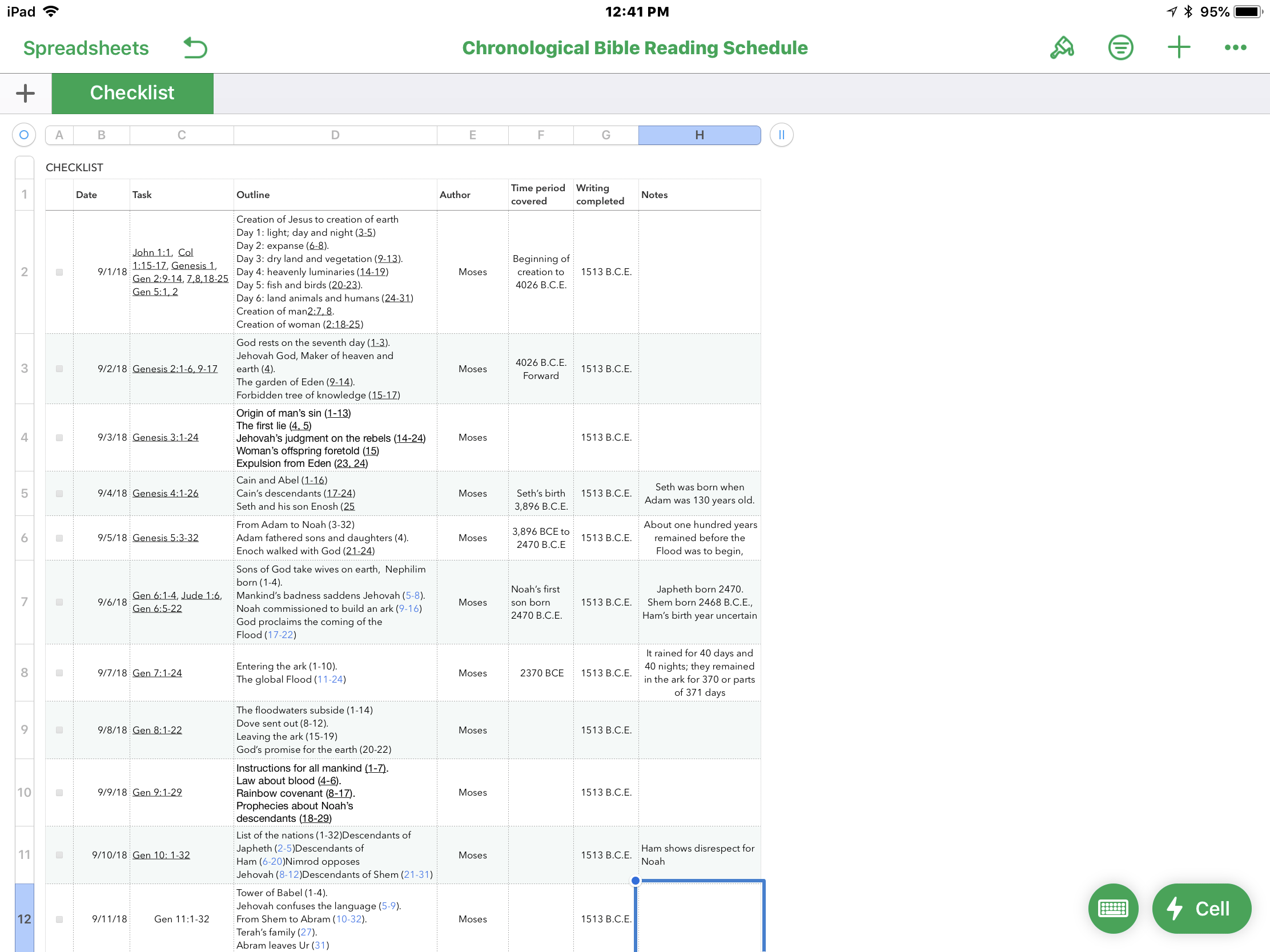This screenshot has height=952, width=1270.
Task: Tap the column resize handle beside H
Action: coord(781,135)
